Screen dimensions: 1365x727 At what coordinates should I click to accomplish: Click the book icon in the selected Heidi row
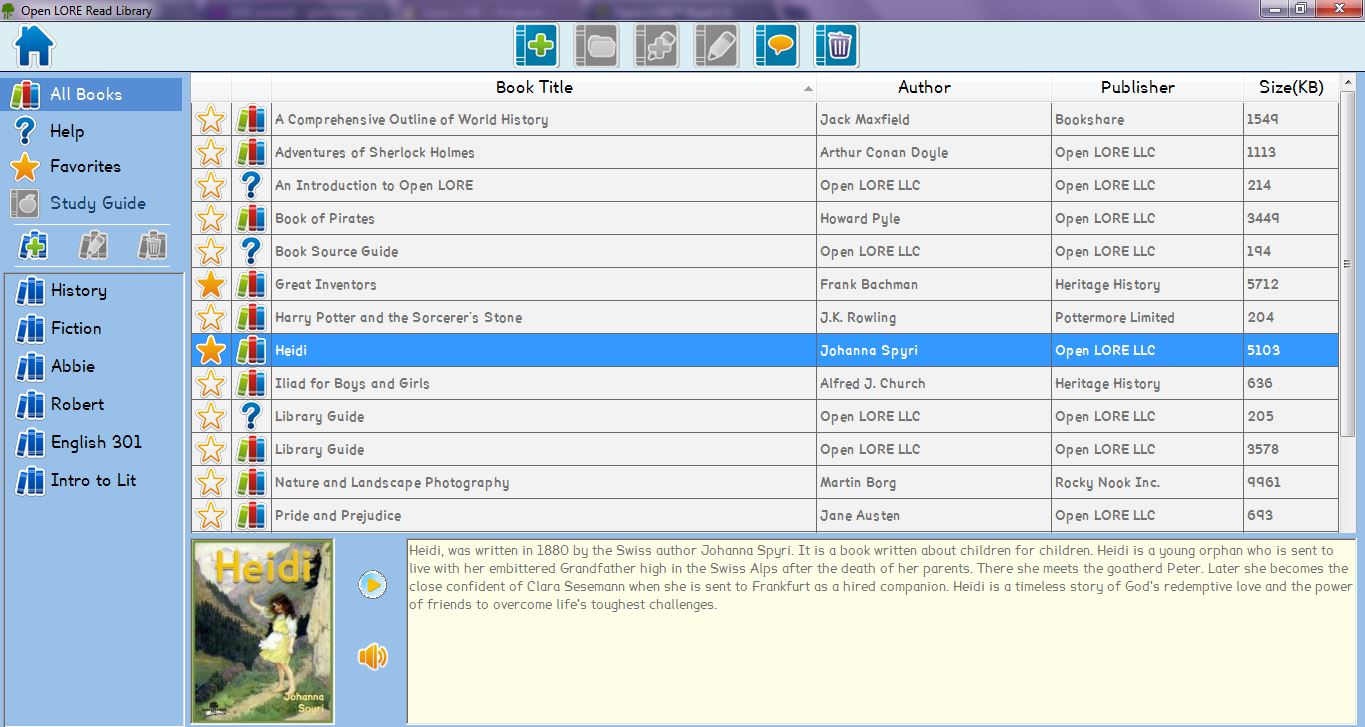pyautogui.click(x=251, y=350)
